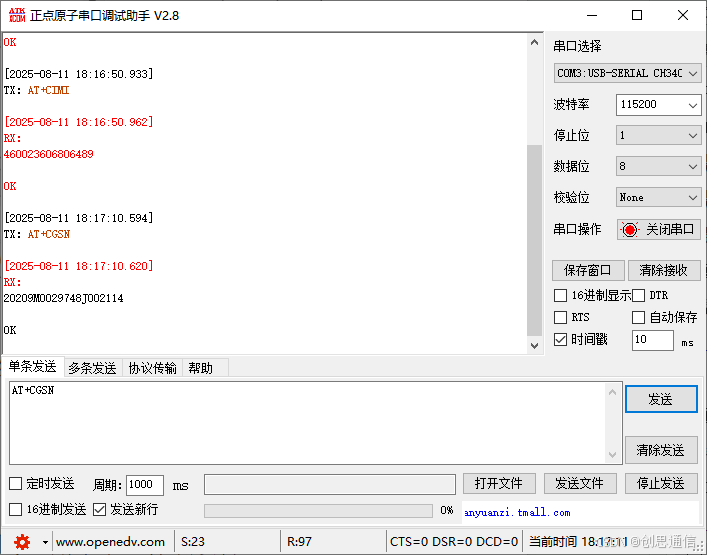Viewport: 707px width, 555px height.
Task: Expand the arrow next to the gear icon
Action: click(x=45, y=542)
